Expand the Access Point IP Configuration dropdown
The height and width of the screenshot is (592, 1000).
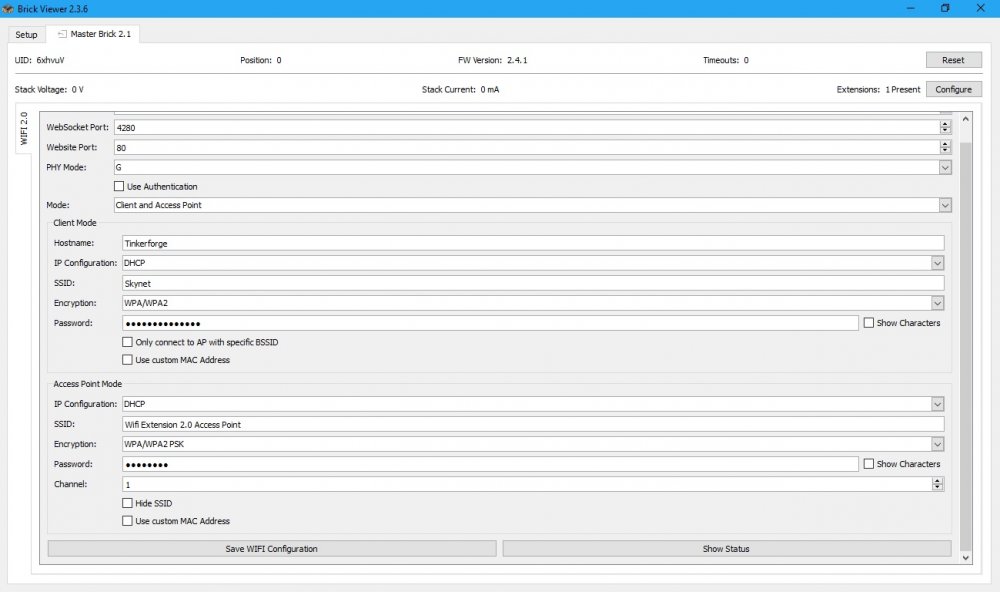(x=937, y=404)
